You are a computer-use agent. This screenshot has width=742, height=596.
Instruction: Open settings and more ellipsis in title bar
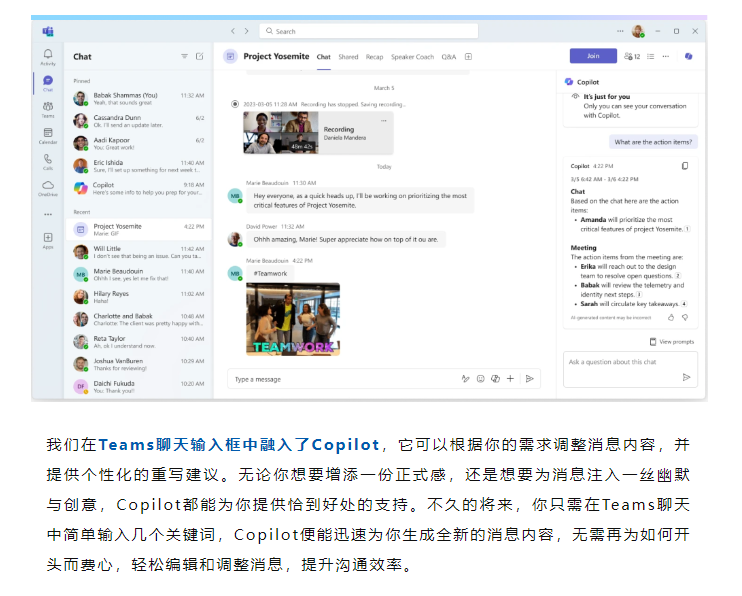click(620, 31)
